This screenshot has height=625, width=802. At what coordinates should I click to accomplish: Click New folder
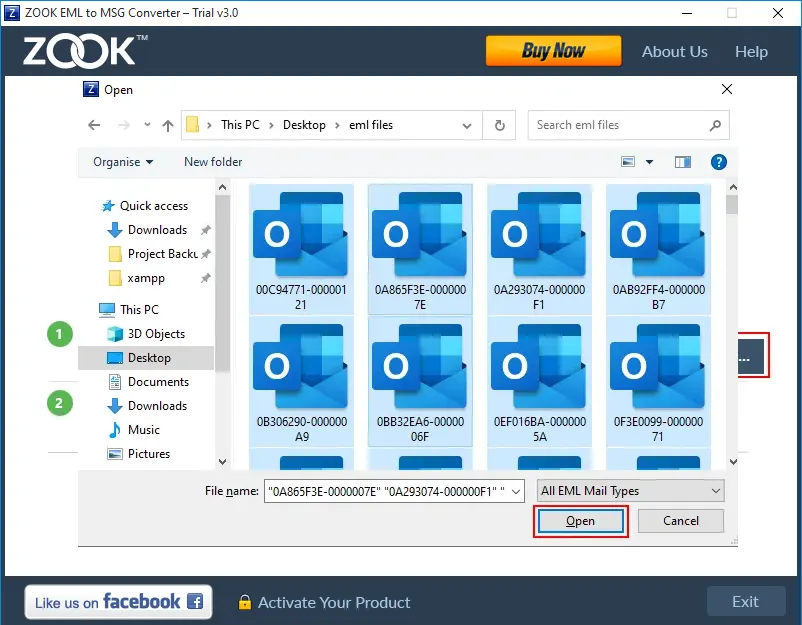(213, 162)
